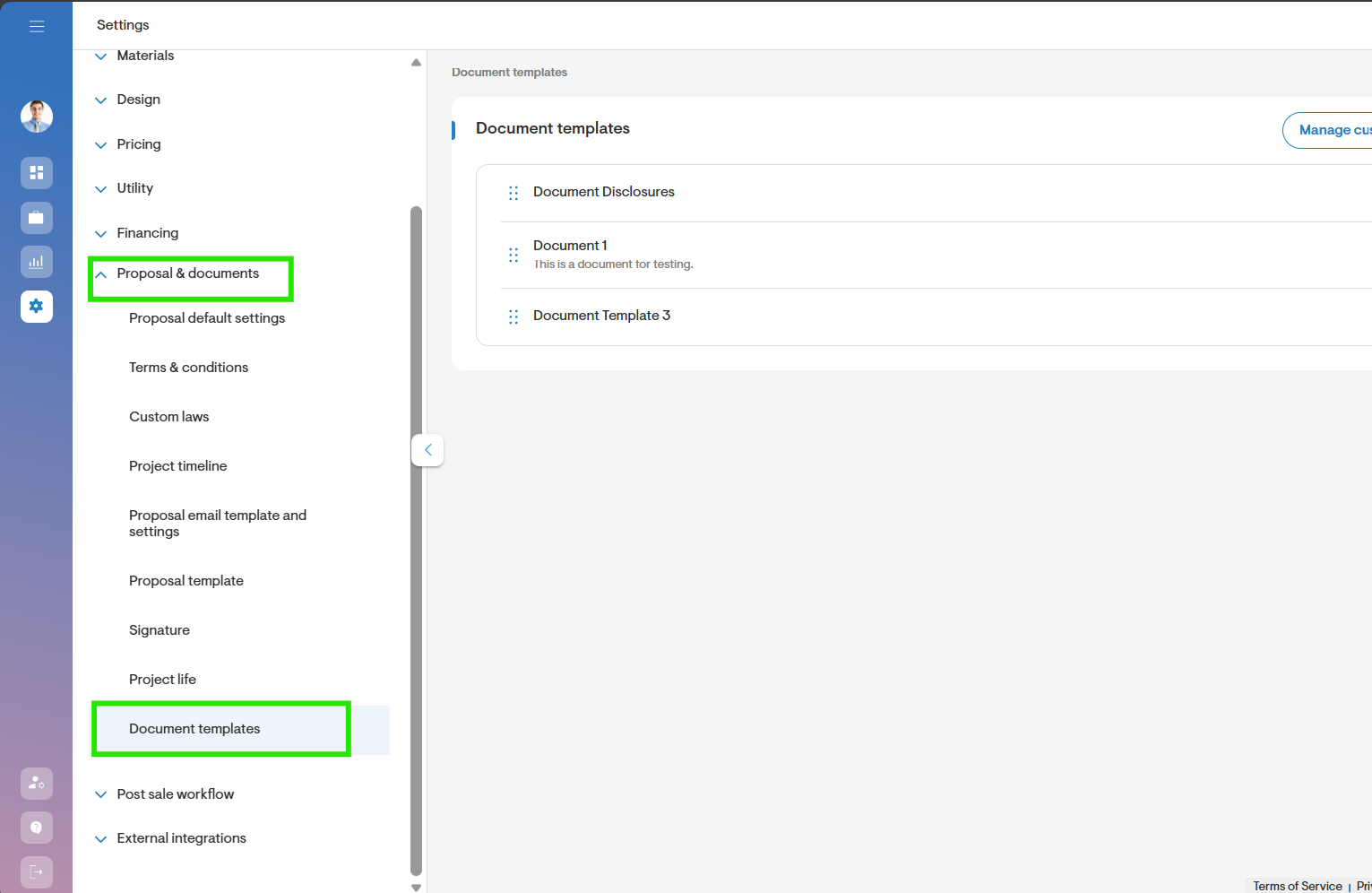Click the user profile avatar

click(37, 116)
